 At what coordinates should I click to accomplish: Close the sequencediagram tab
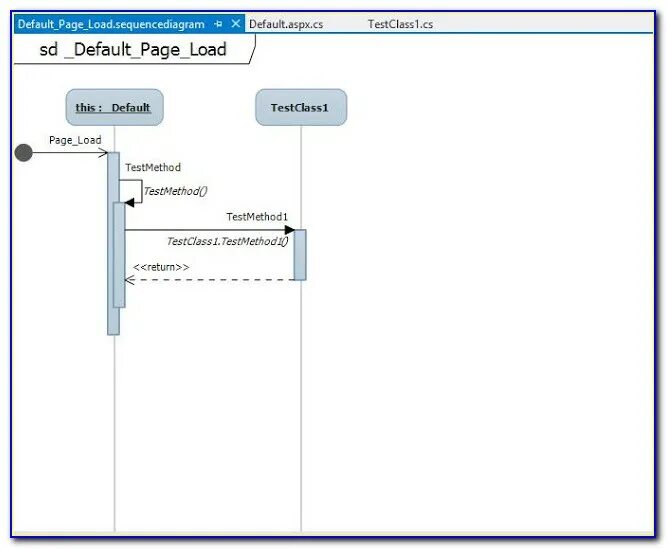coord(235,24)
